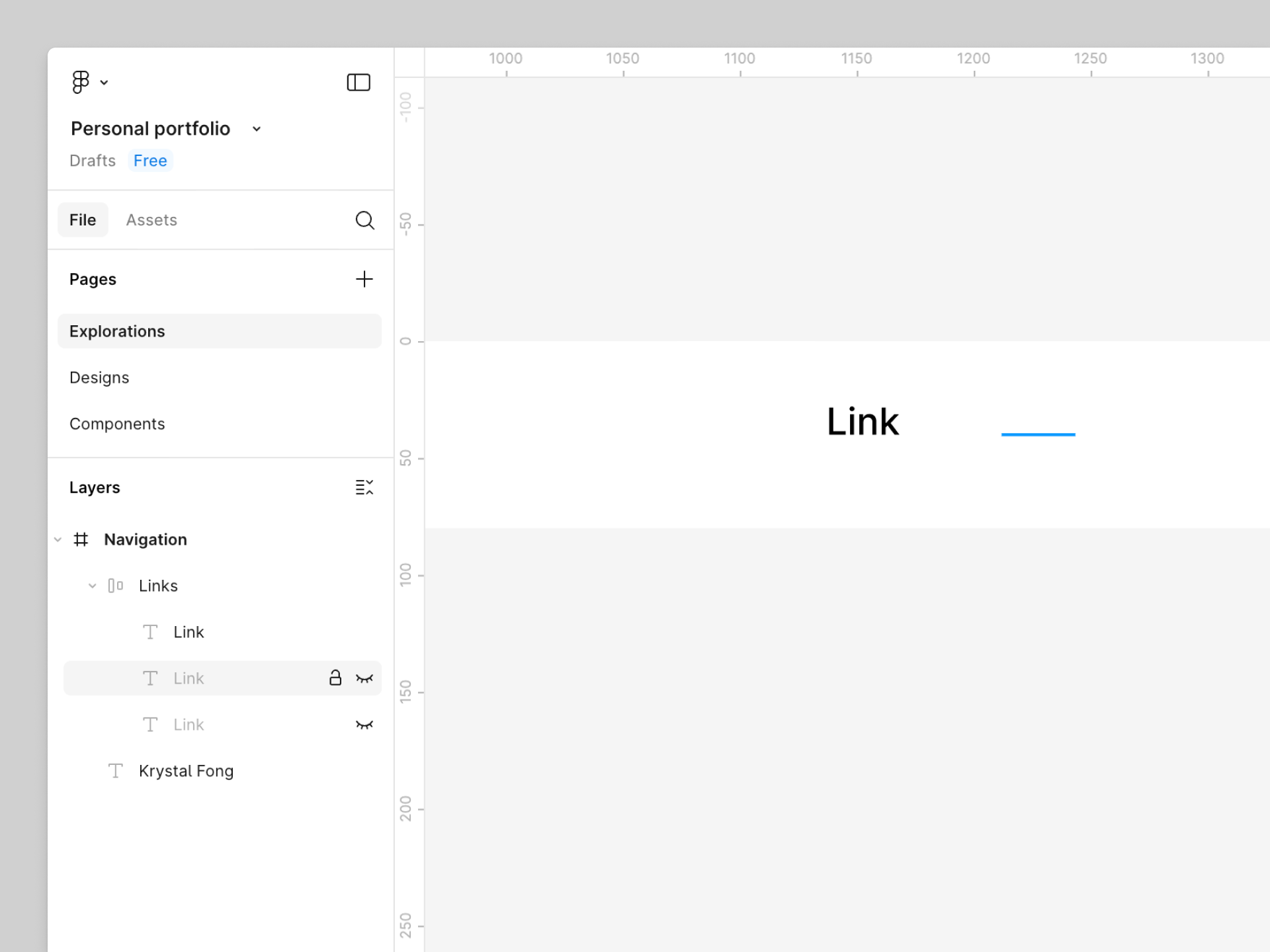1270x952 pixels.
Task: Click the search magnifier icon
Action: coord(364,220)
